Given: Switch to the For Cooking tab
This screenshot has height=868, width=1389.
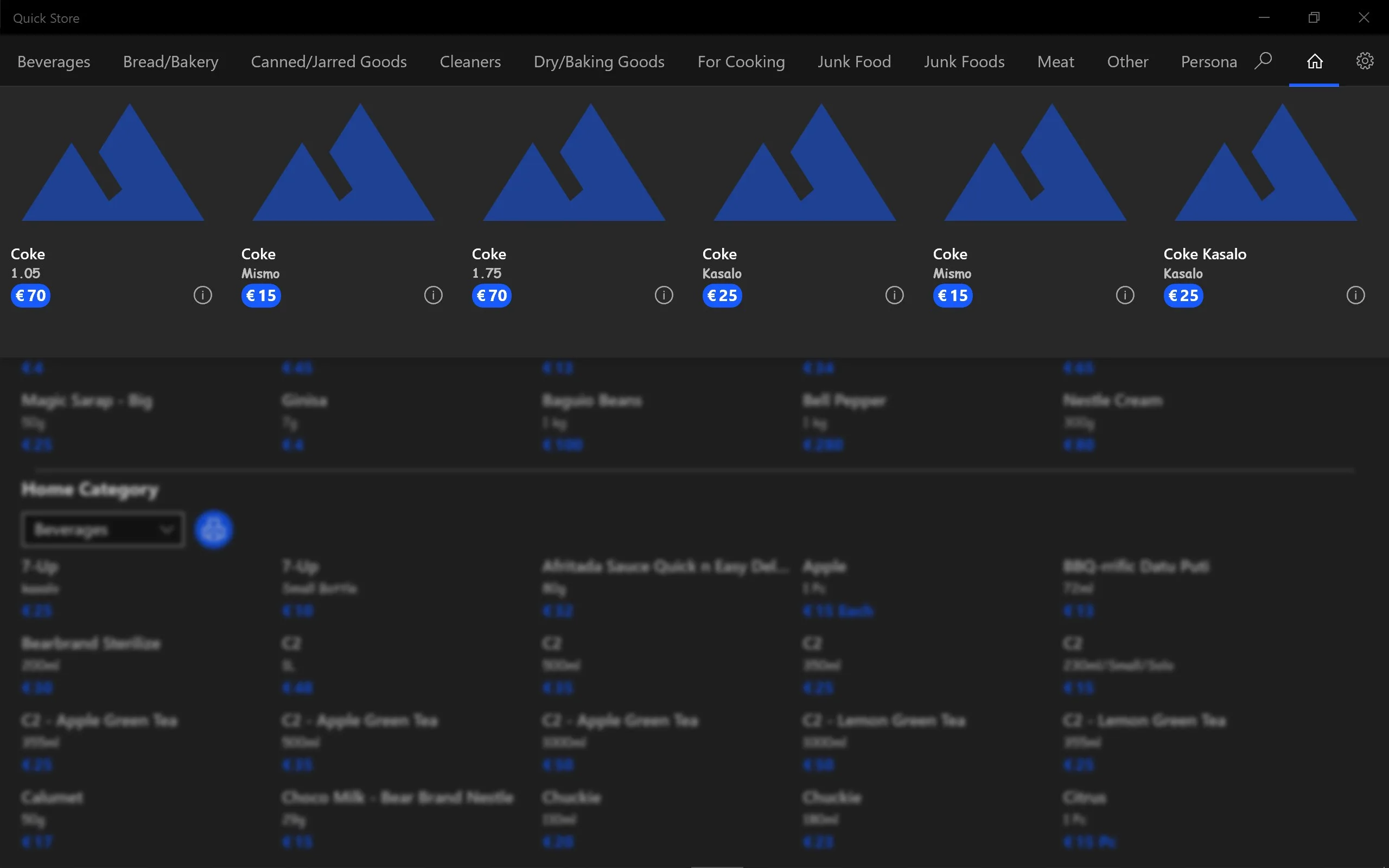Looking at the screenshot, I should (x=741, y=61).
